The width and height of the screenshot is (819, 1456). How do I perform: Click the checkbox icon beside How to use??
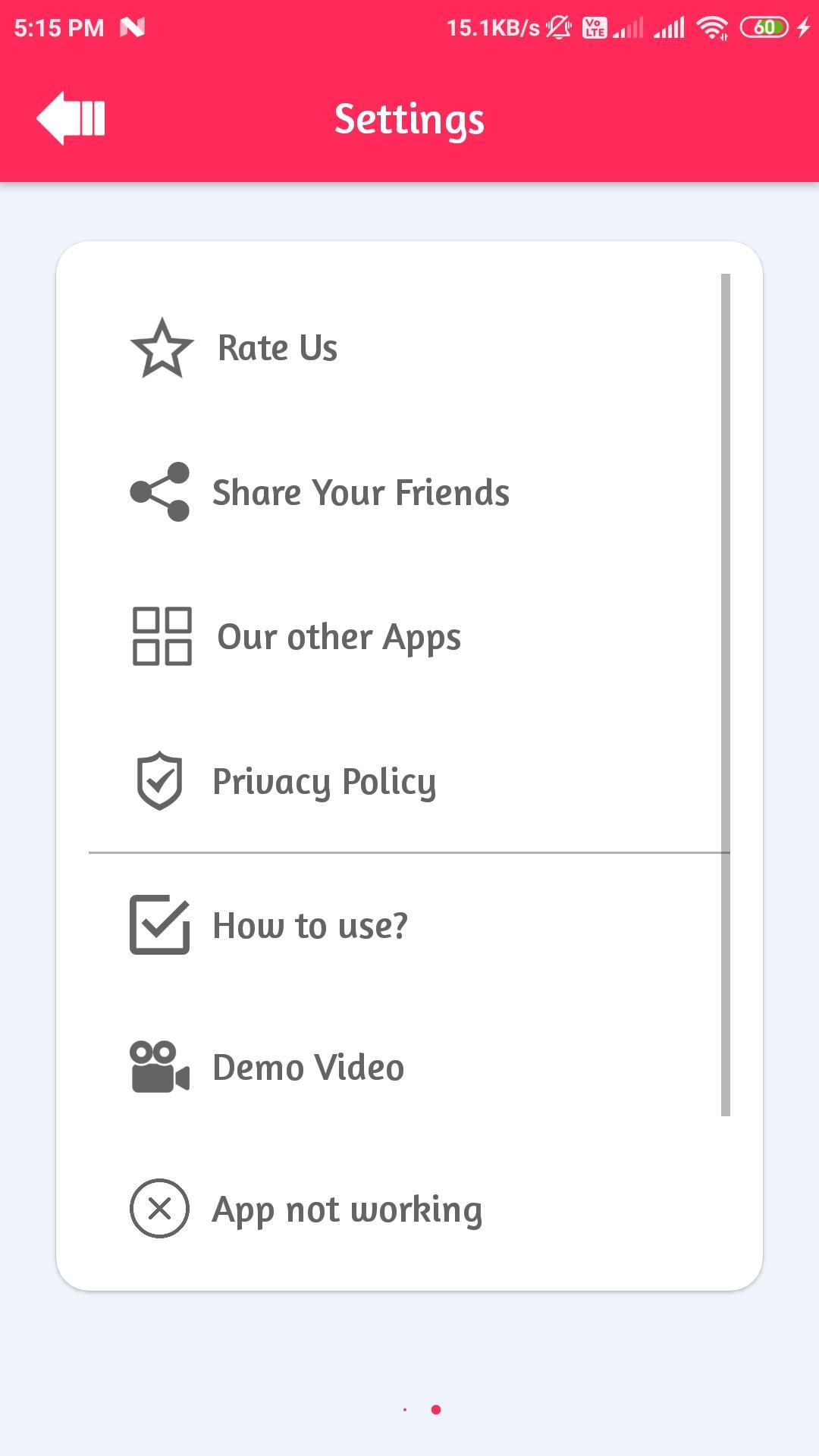coord(159,924)
